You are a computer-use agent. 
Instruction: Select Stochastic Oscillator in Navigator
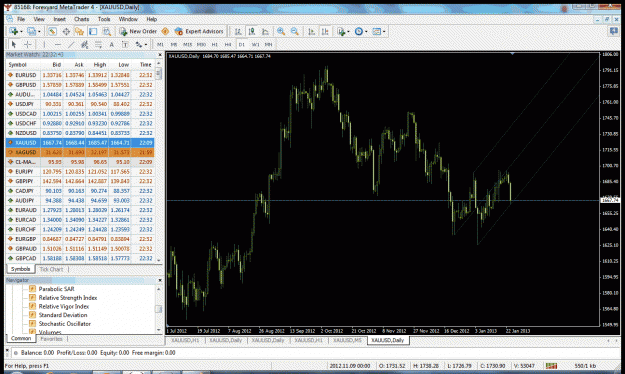point(65,324)
